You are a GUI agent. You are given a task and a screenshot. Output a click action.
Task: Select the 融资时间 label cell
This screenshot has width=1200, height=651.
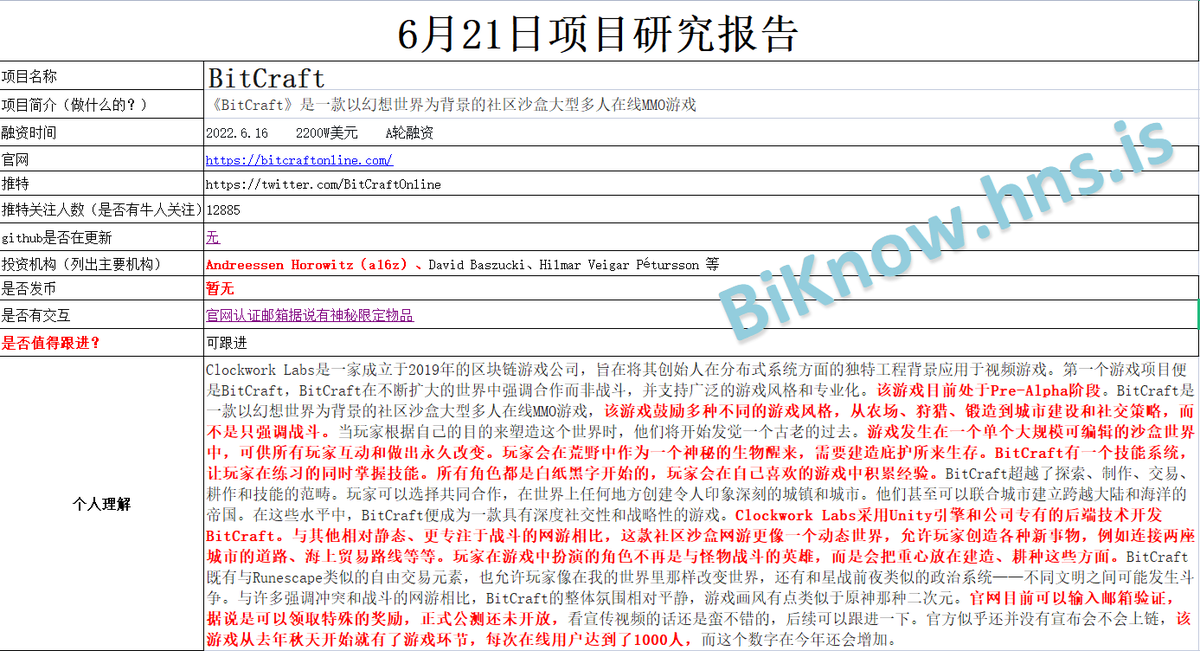point(101,133)
